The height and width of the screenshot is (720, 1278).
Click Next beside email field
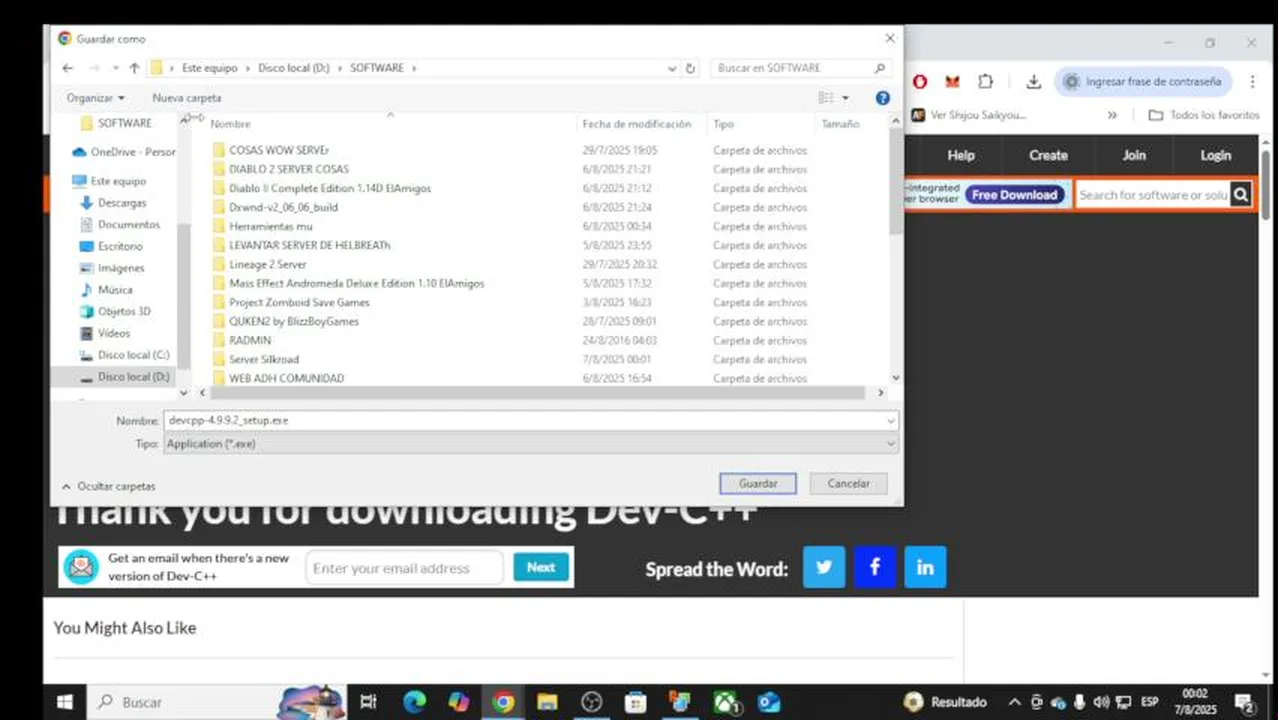tap(541, 567)
